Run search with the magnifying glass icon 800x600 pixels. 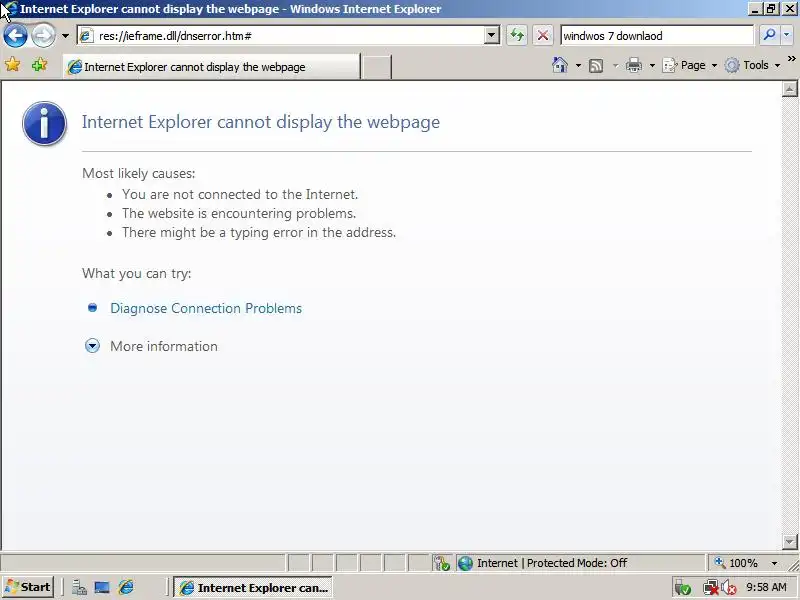(769, 35)
